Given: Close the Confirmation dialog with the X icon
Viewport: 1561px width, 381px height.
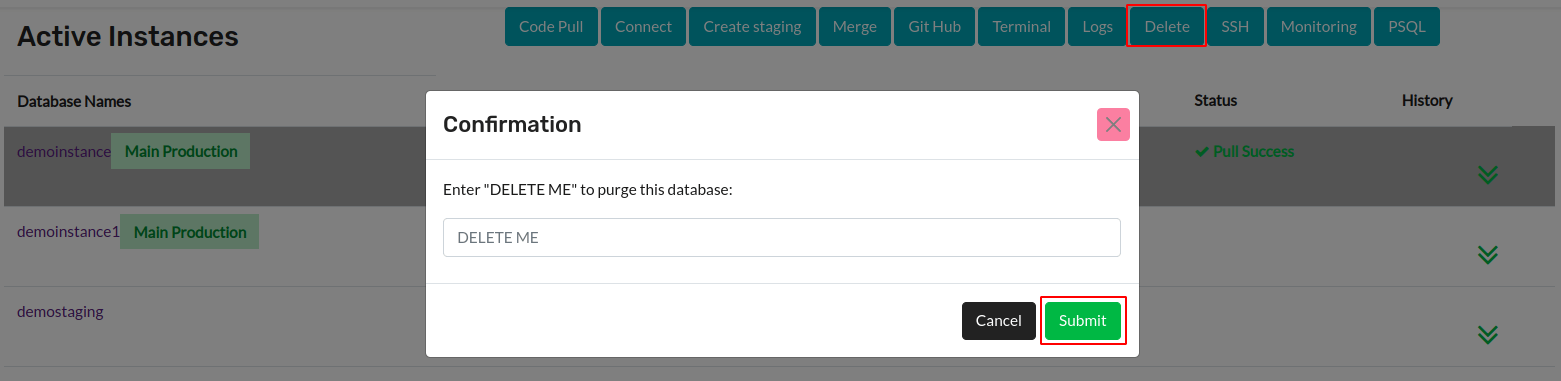Looking at the screenshot, I should (1113, 125).
